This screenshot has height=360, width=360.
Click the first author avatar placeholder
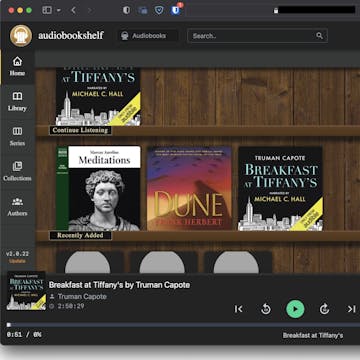click(87, 262)
